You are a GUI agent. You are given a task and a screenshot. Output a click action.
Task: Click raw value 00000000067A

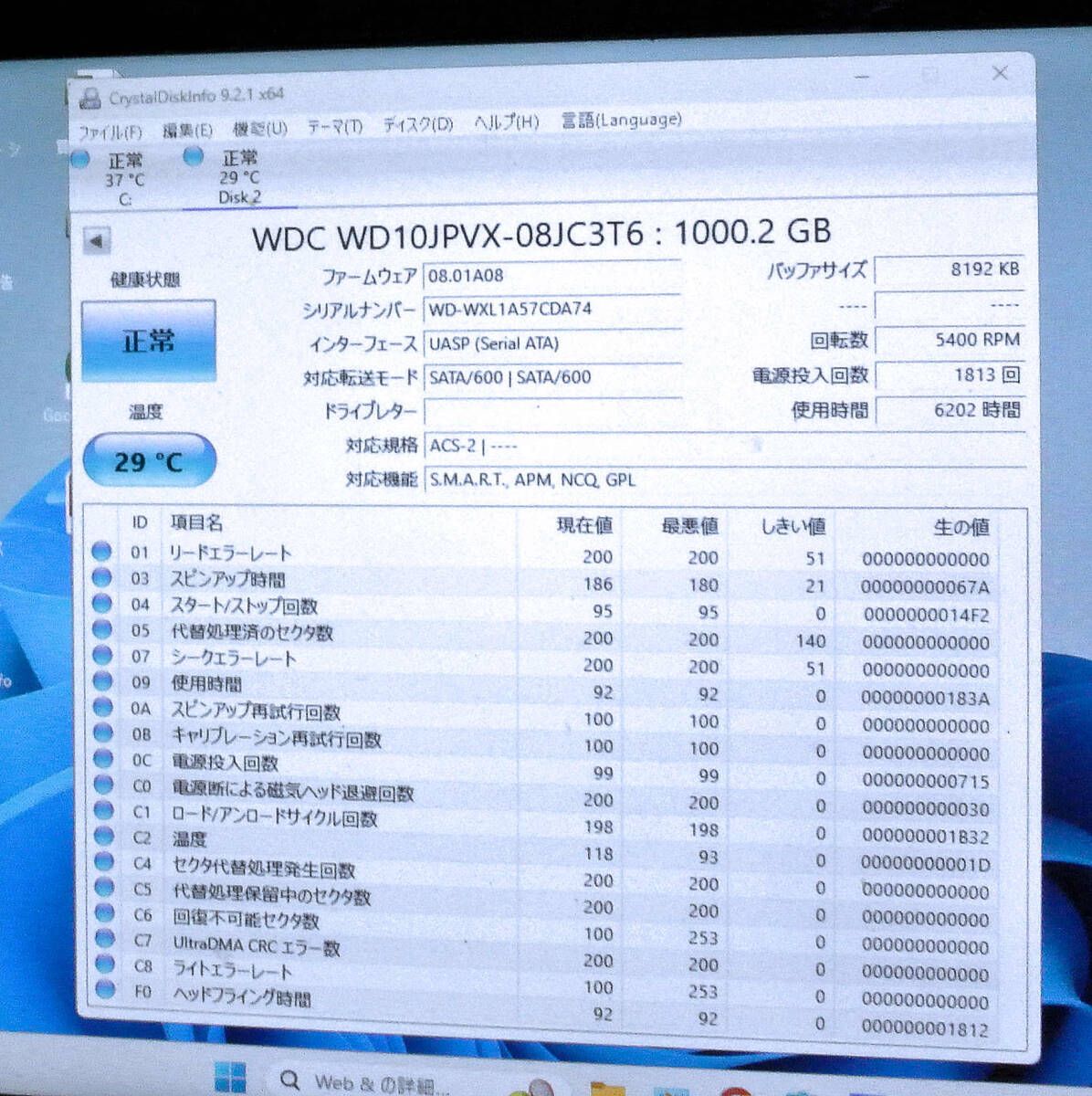point(925,587)
